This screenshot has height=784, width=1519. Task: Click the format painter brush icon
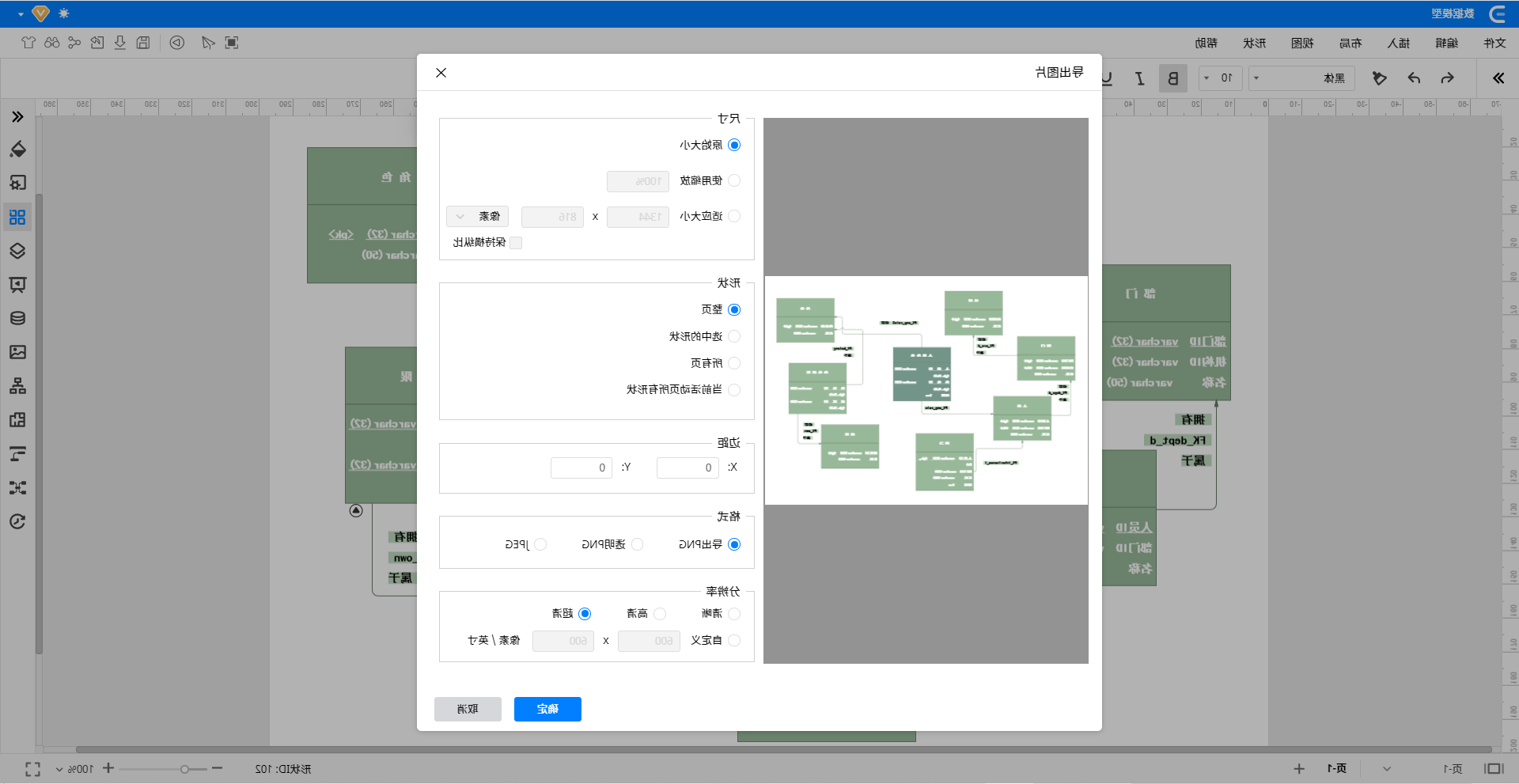click(1379, 78)
